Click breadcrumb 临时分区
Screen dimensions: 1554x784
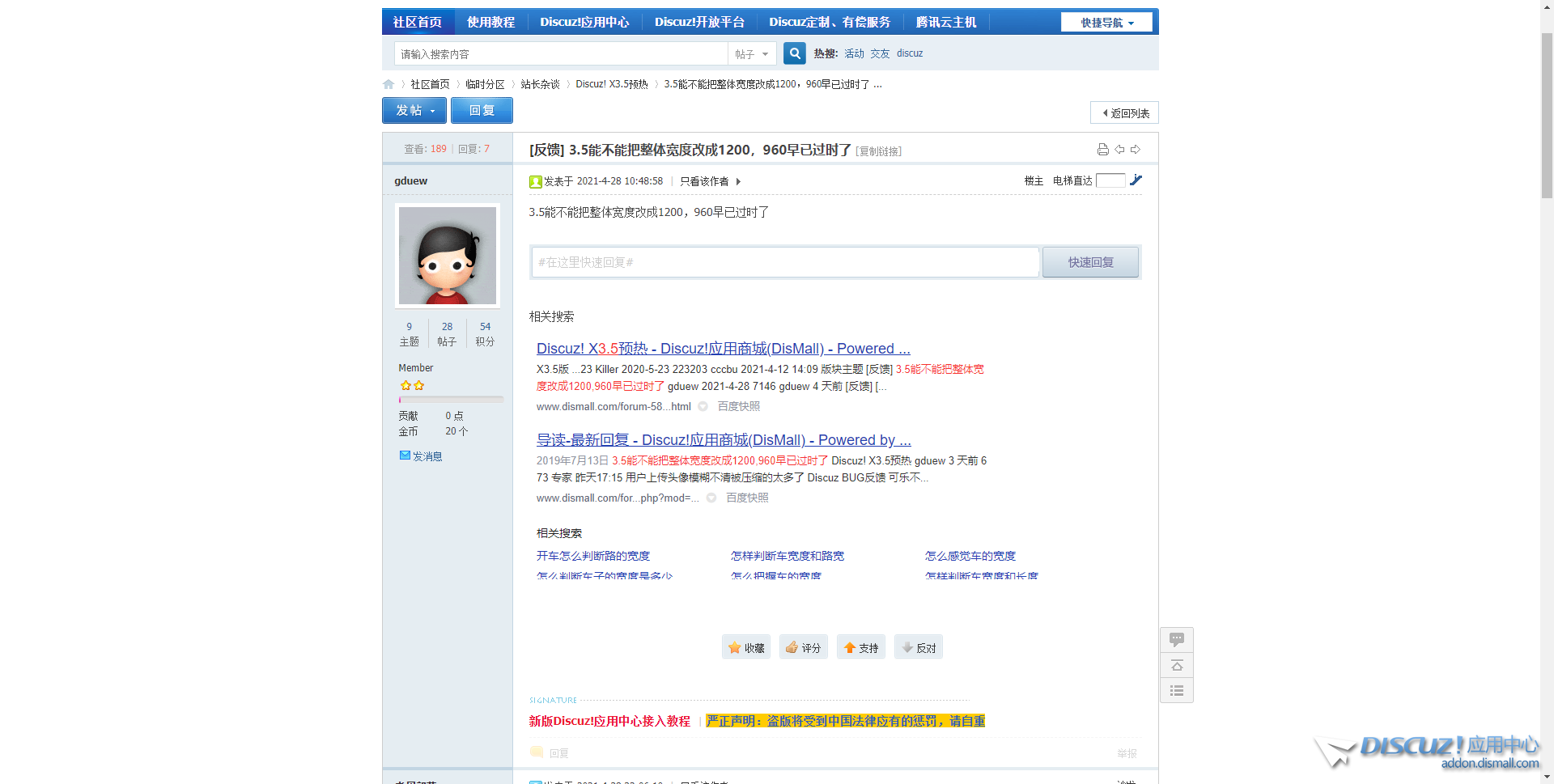485,84
